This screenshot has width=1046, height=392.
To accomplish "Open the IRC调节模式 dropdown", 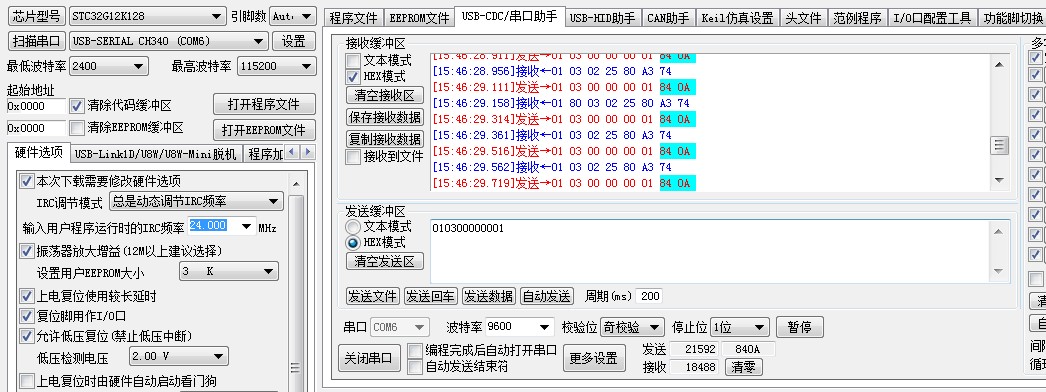I will click(x=195, y=201).
